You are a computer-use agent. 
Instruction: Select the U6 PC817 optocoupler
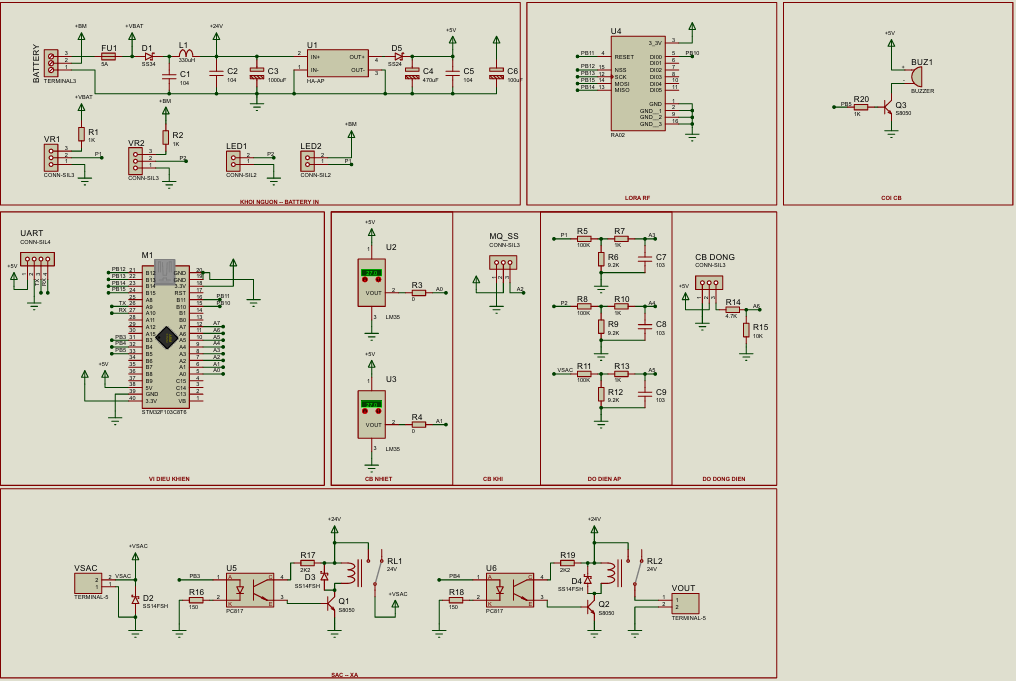coord(510,590)
